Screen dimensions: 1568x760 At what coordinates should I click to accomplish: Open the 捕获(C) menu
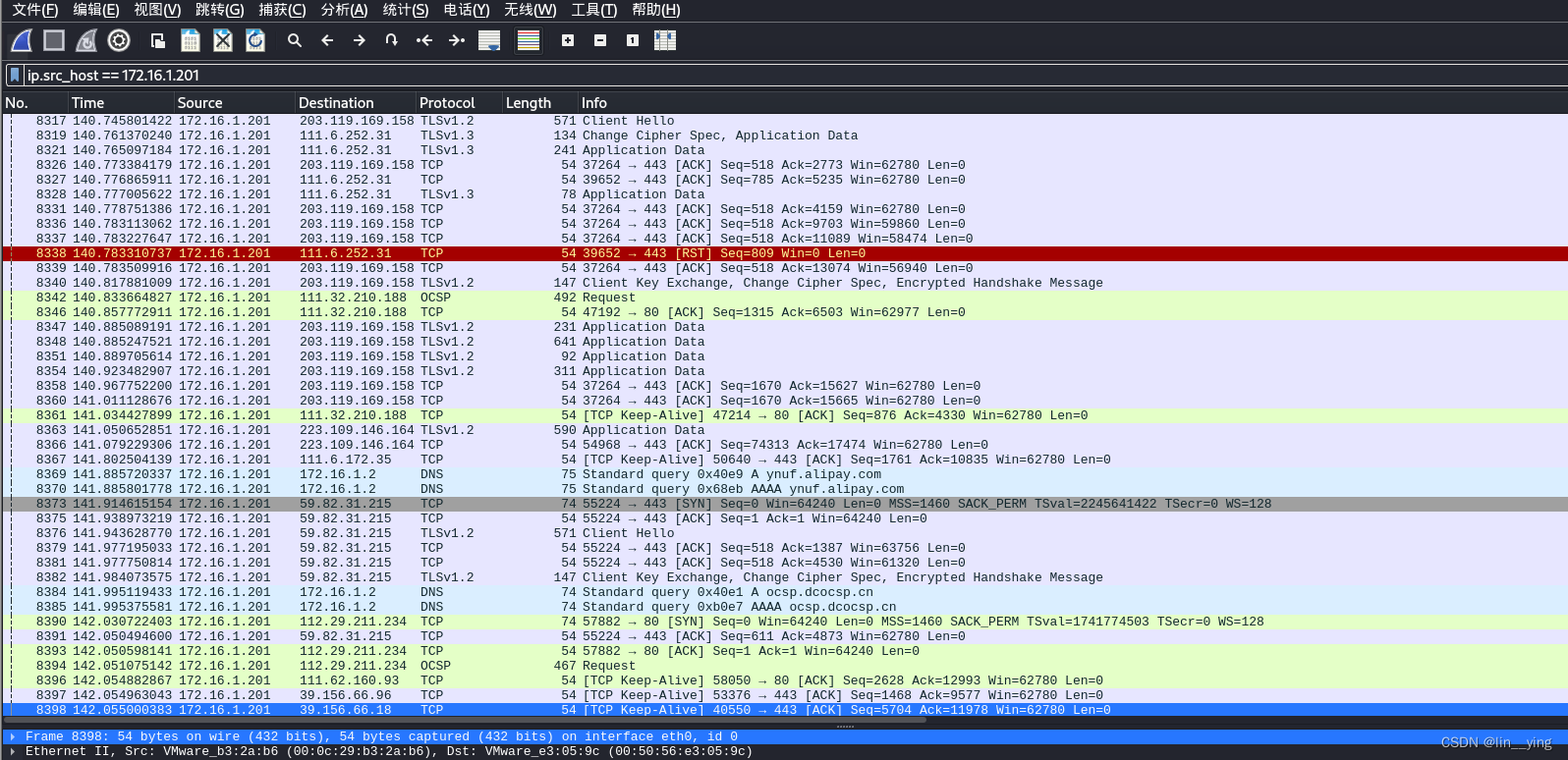pyautogui.click(x=282, y=10)
